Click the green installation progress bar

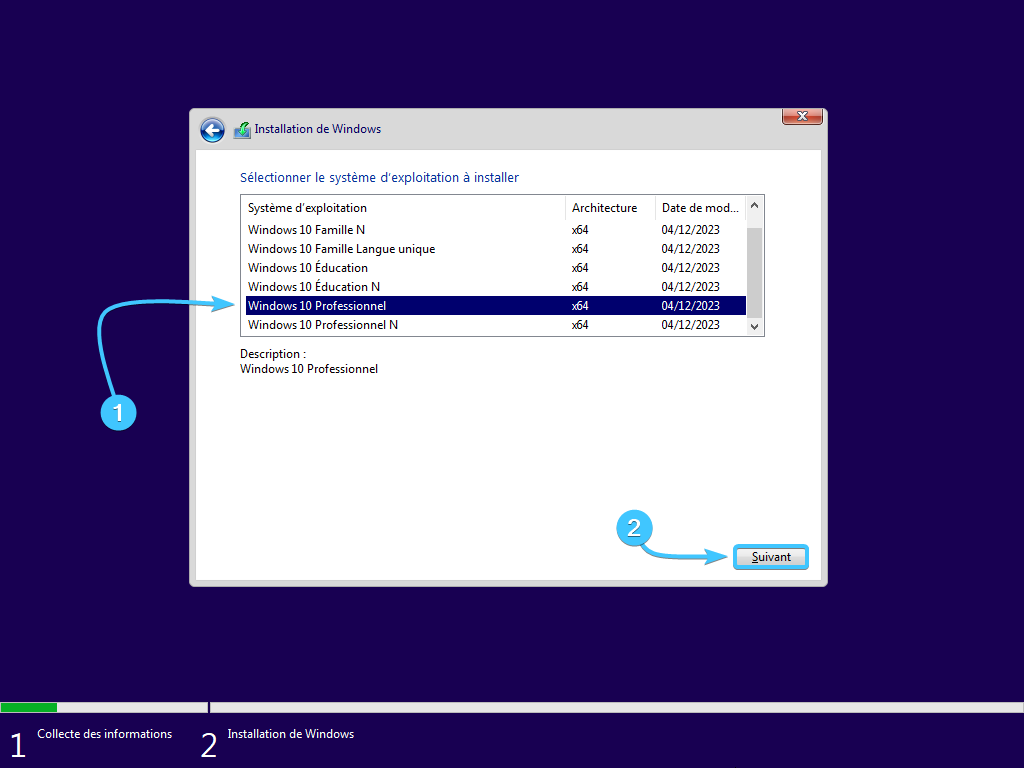29,707
